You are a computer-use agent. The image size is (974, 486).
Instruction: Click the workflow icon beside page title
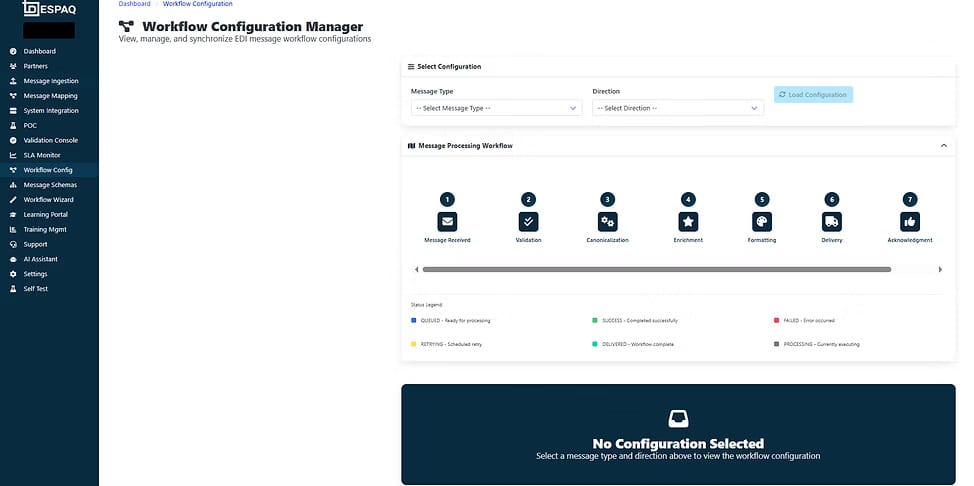pos(126,26)
